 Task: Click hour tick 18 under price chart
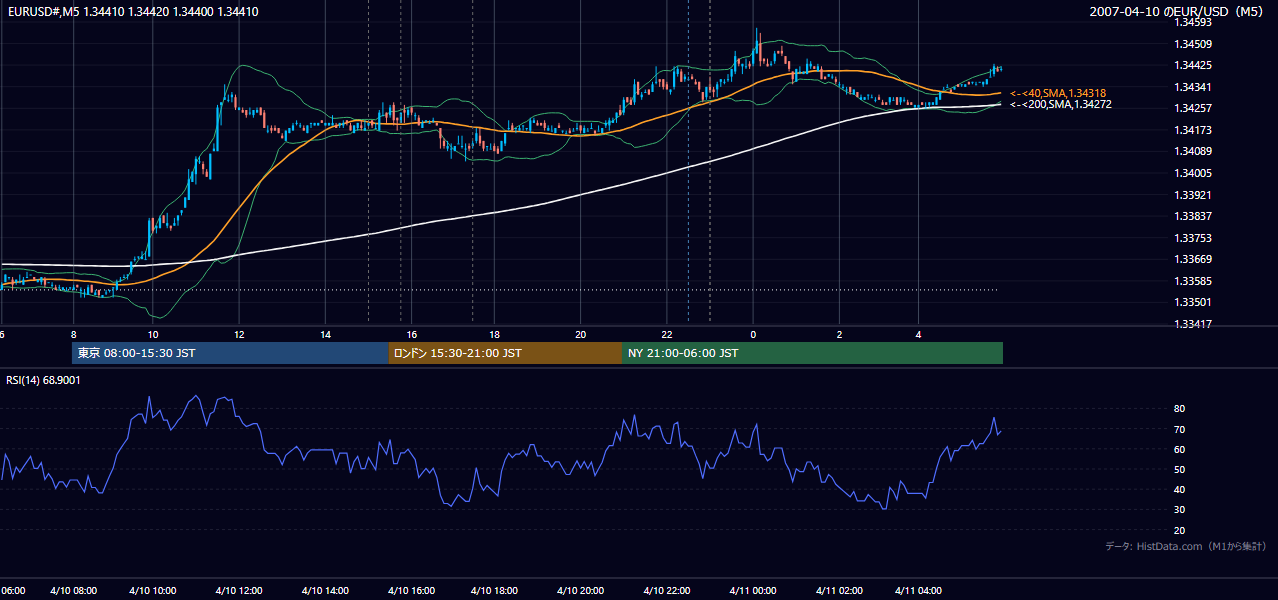tap(494, 335)
